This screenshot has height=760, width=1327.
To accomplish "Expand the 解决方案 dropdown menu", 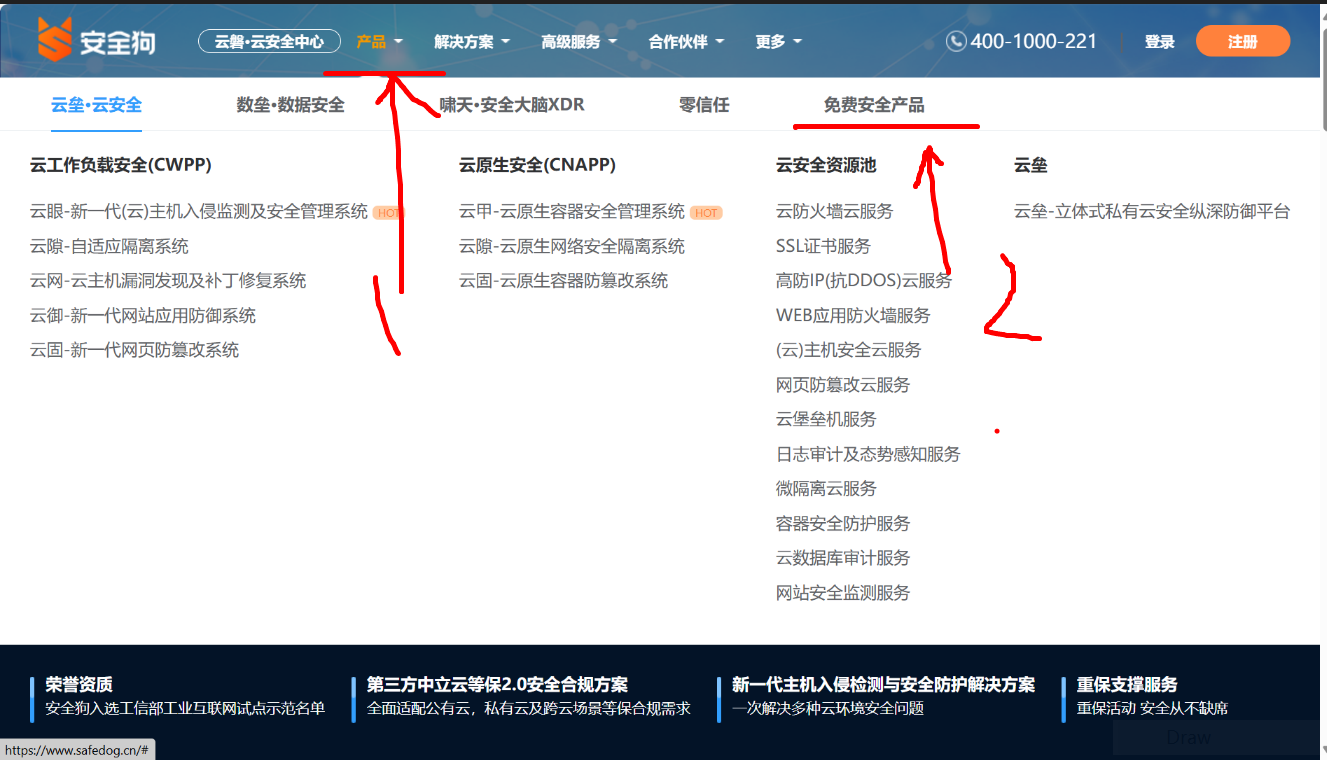I will click(x=472, y=41).
